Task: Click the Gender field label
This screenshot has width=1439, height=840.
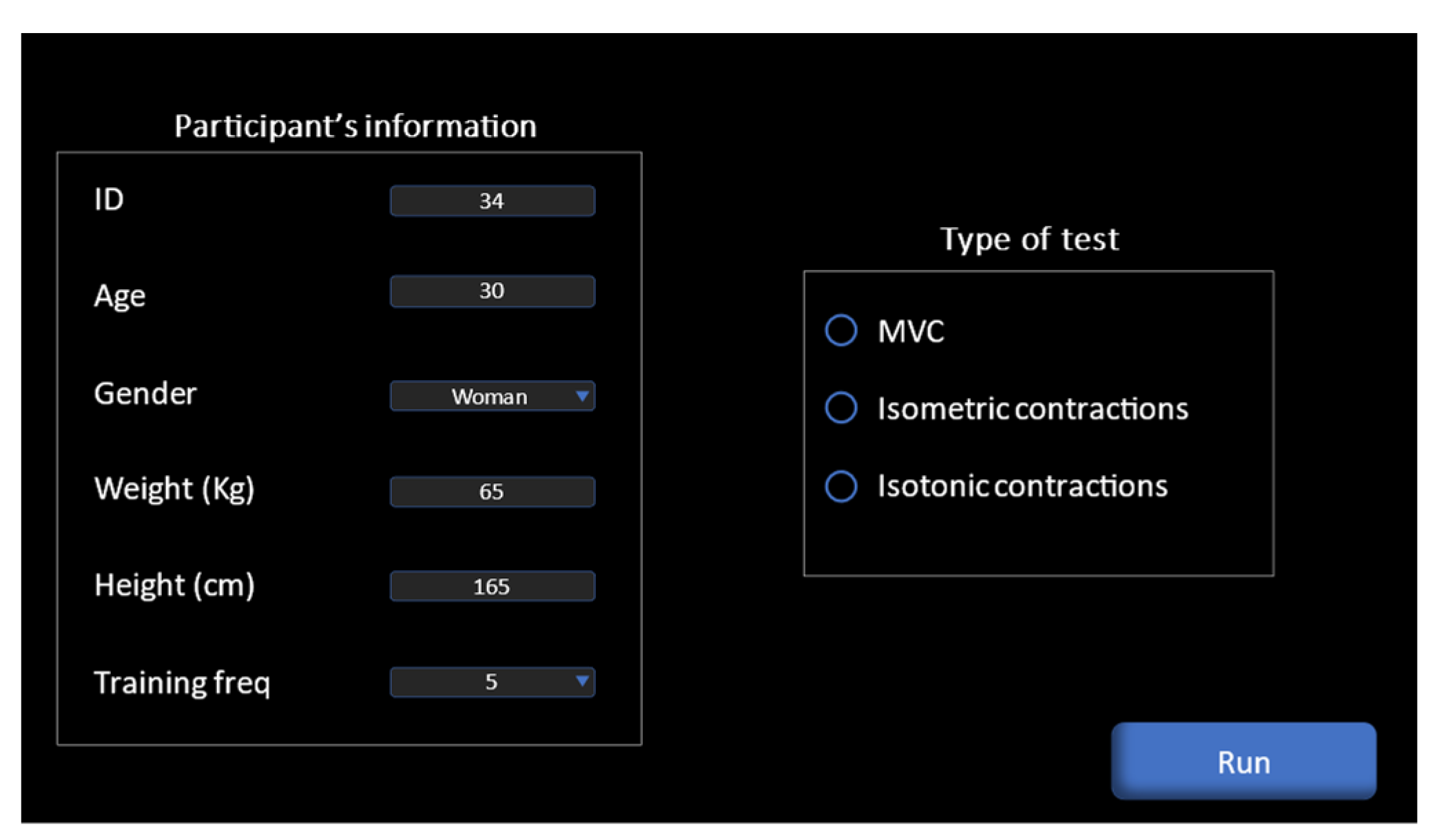Action: 145,394
